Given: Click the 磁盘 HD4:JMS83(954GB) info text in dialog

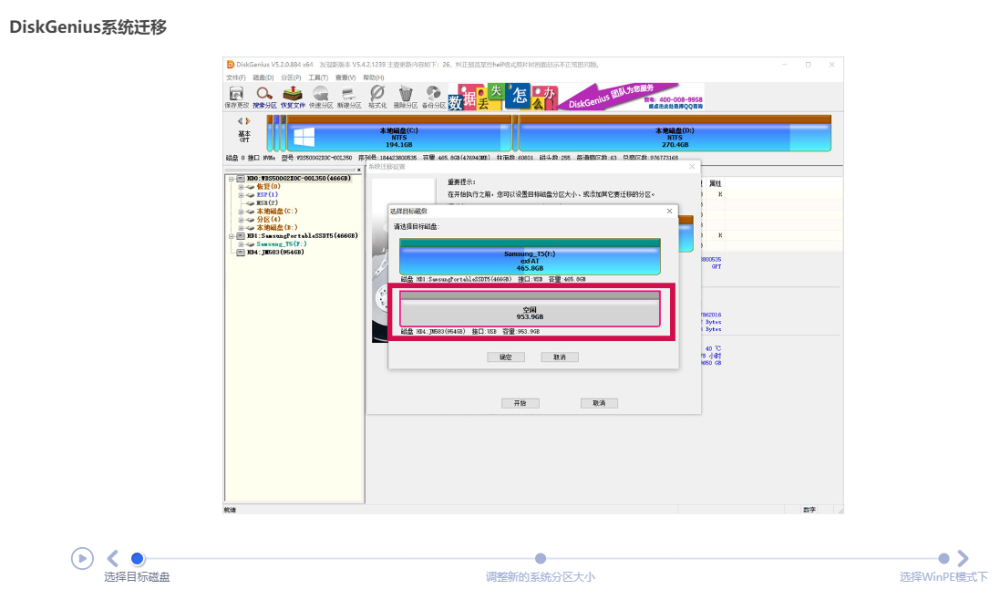Looking at the screenshot, I should 470,332.
